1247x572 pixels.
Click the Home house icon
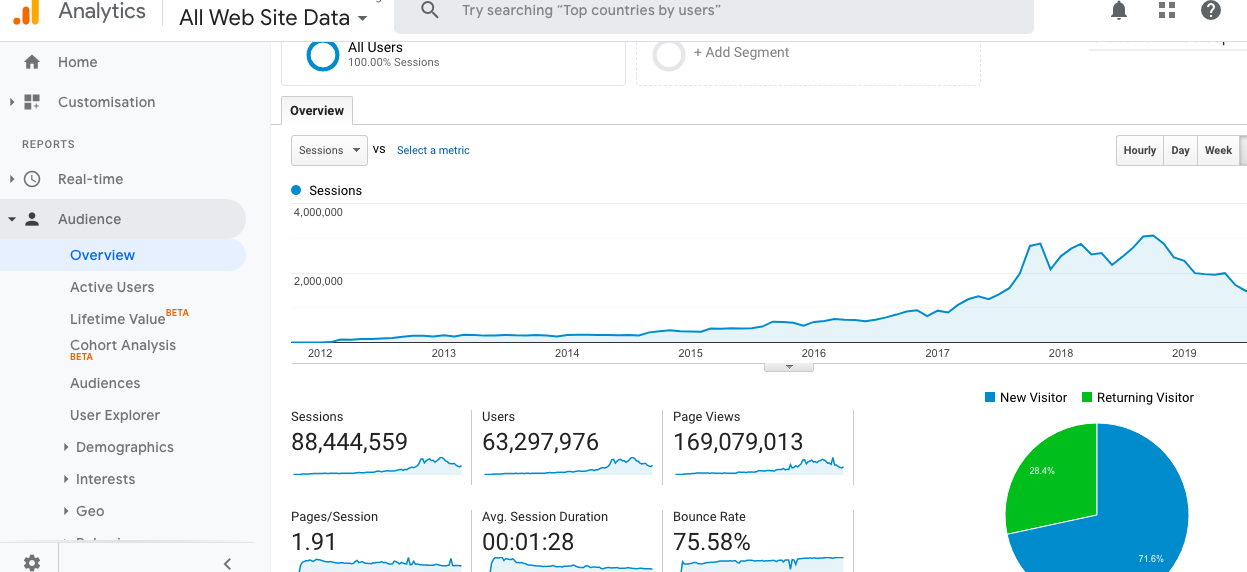coord(32,62)
